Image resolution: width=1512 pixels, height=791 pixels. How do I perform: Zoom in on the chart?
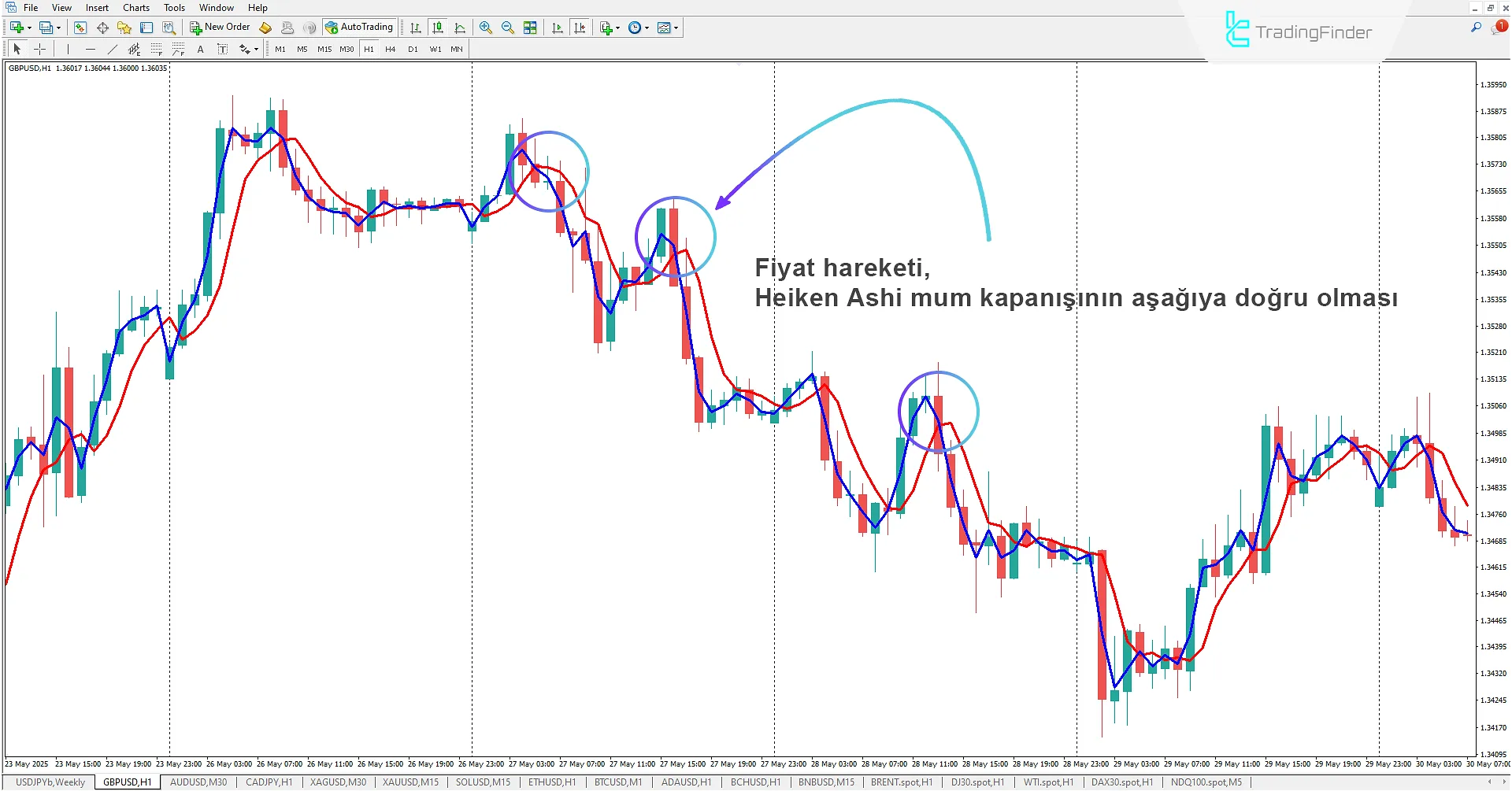tap(485, 27)
